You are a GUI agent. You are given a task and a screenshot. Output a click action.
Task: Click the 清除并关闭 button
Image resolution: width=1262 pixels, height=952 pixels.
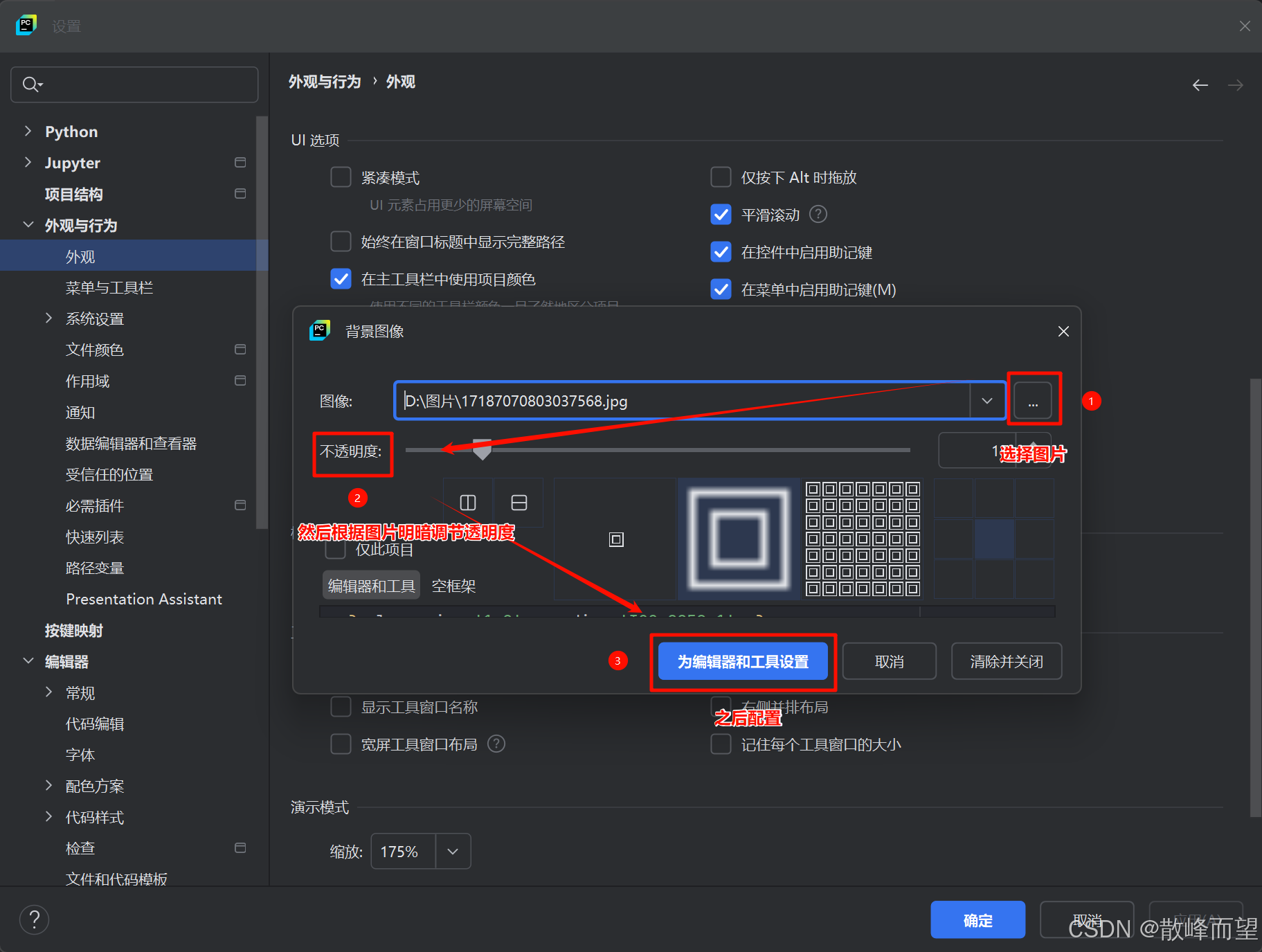click(1005, 661)
